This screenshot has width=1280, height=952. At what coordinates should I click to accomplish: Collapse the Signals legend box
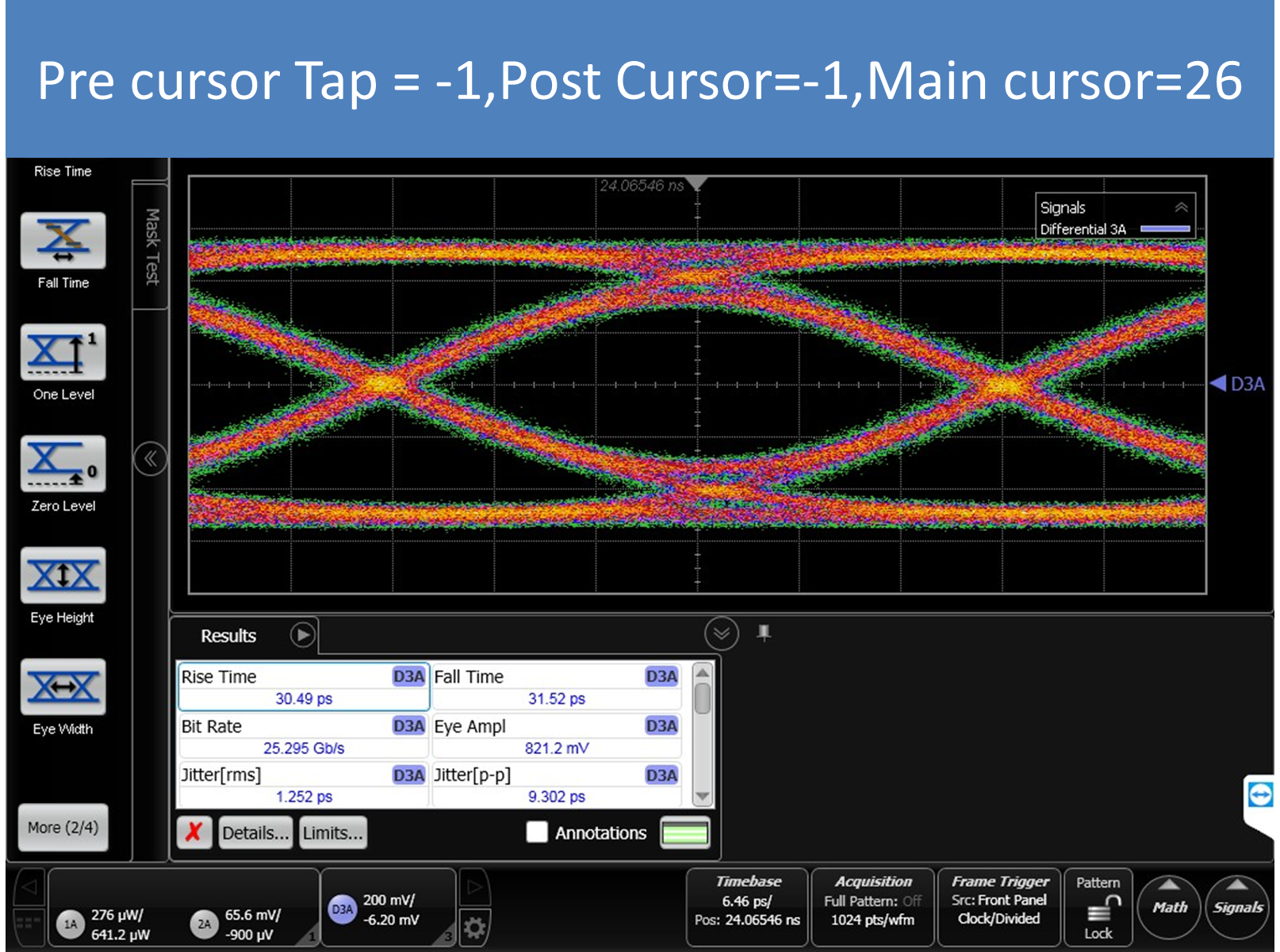[1181, 207]
